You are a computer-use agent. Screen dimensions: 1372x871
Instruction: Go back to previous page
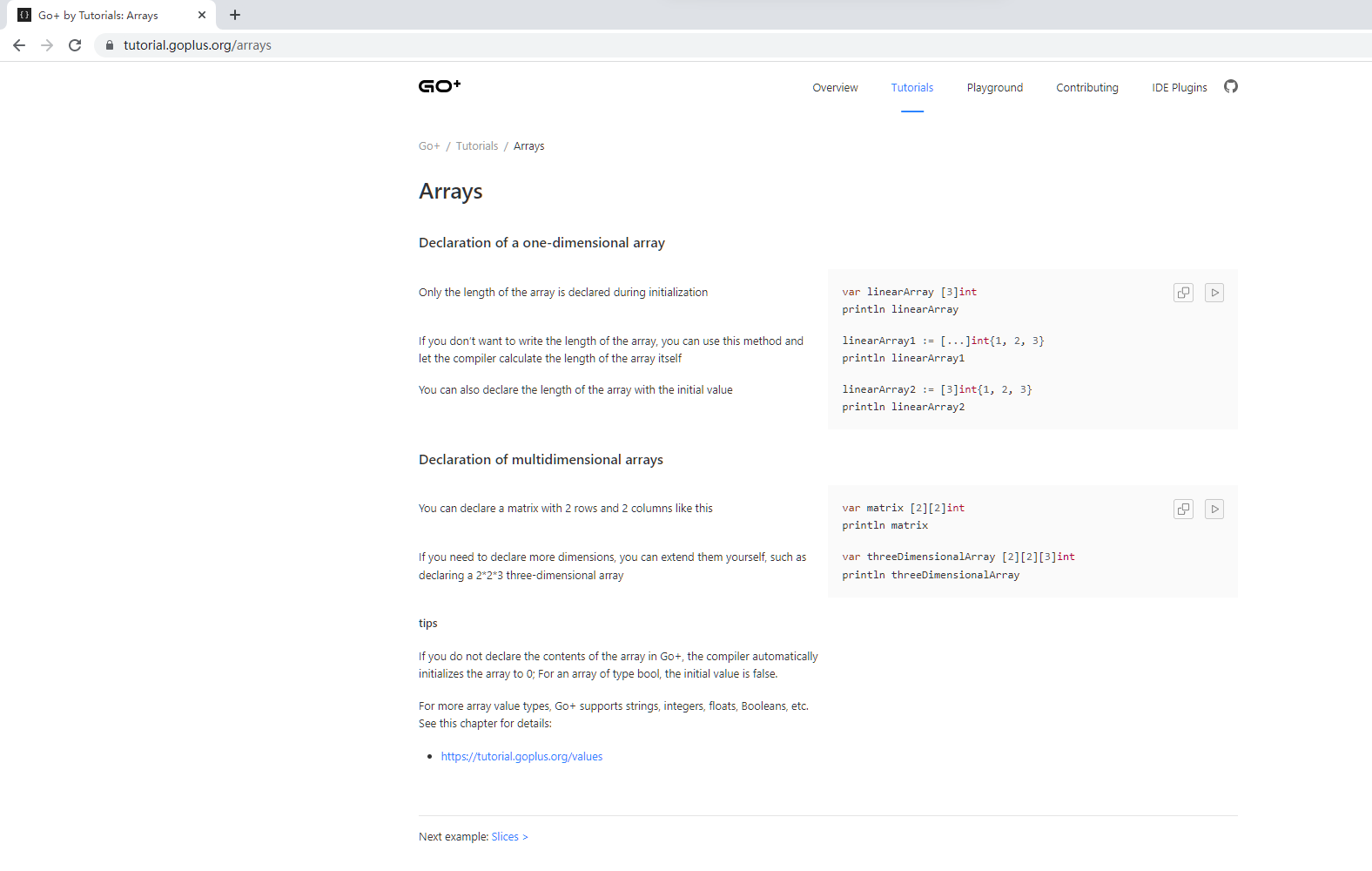[19, 45]
